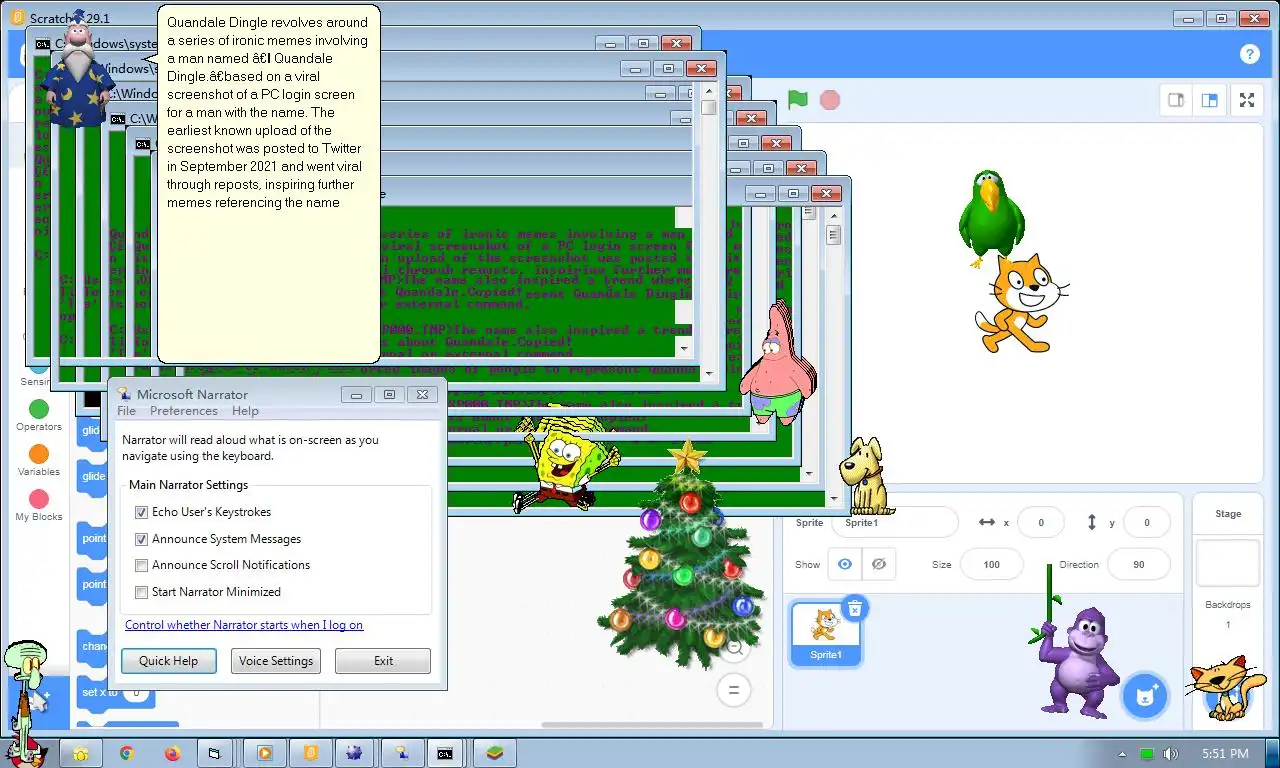Click the Scratch cat on the stage
The width and height of the screenshot is (1280, 768).
coord(1020,303)
